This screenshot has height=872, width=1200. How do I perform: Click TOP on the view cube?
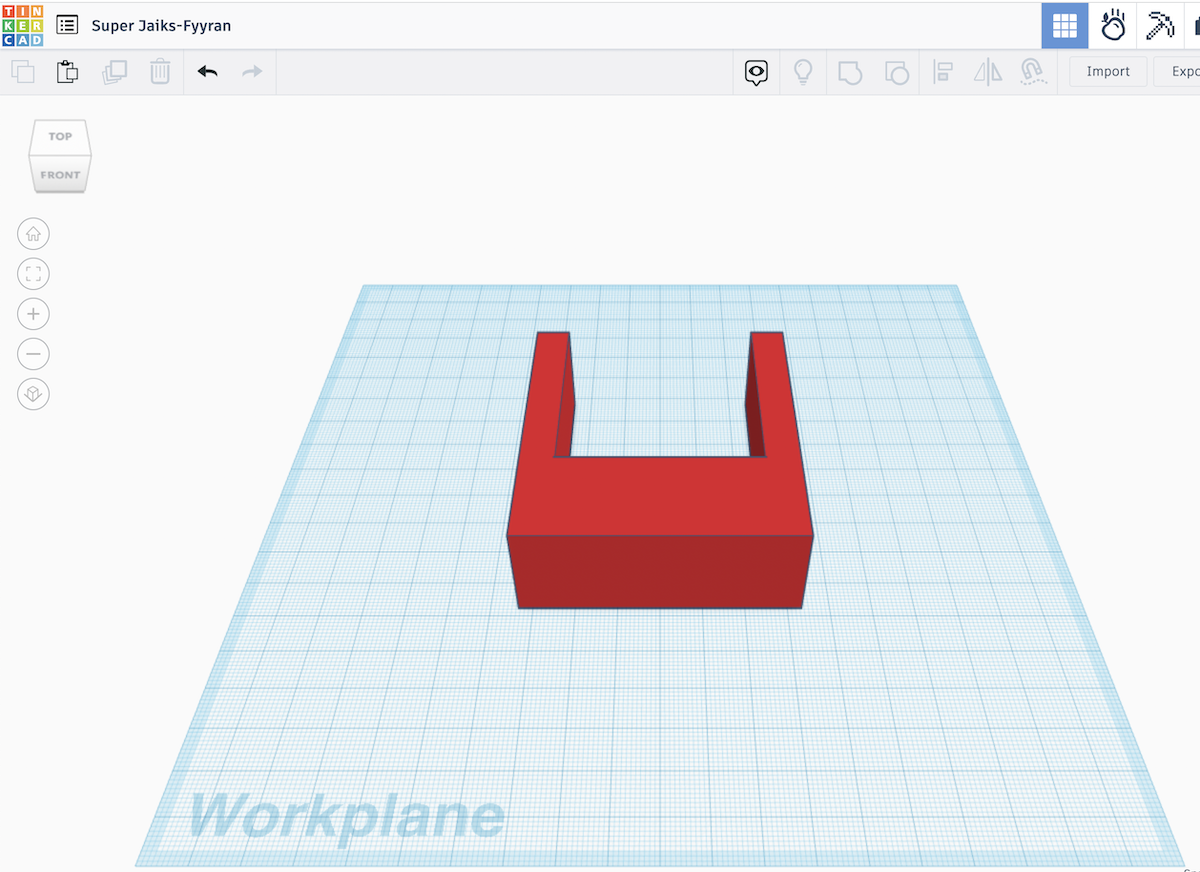[59, 135]
